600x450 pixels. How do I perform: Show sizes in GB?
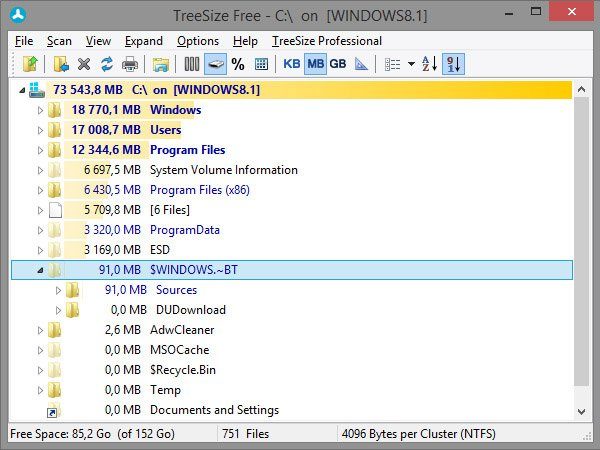tap(338, 64)
